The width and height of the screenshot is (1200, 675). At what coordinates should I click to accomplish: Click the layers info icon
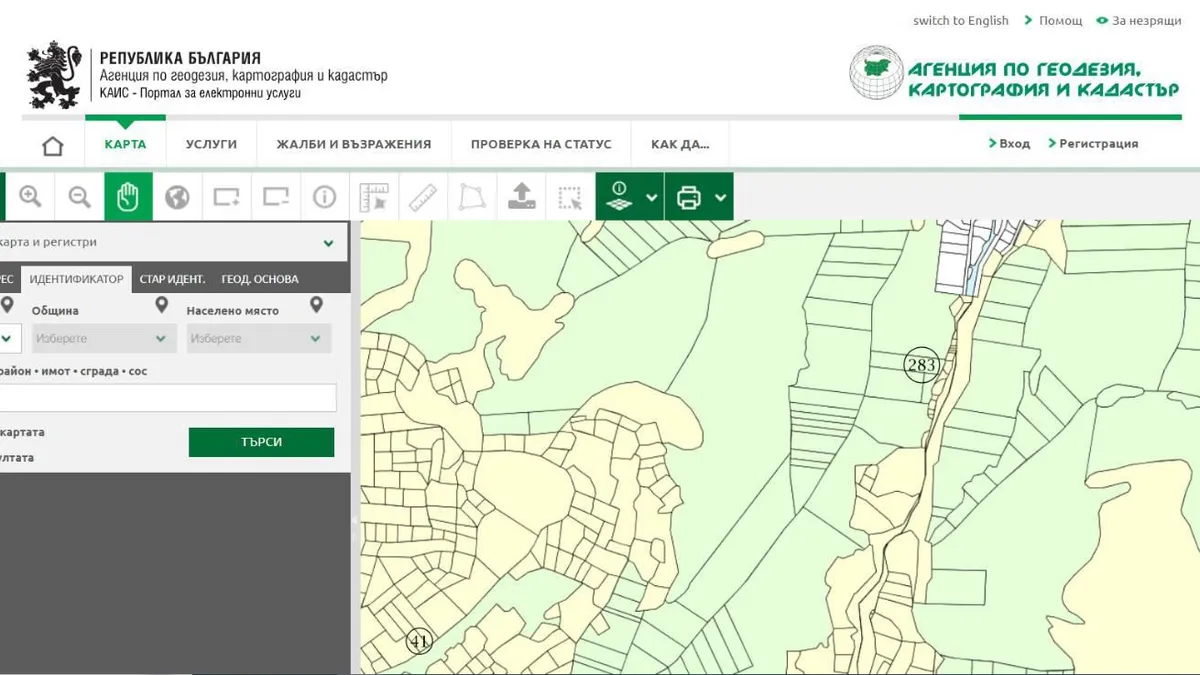tap(619, 197)
